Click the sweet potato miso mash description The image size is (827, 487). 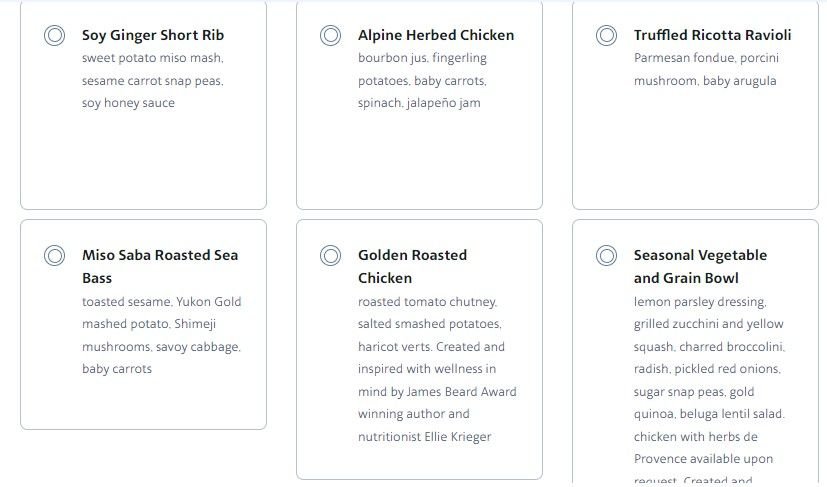click(x=152, y=80)
